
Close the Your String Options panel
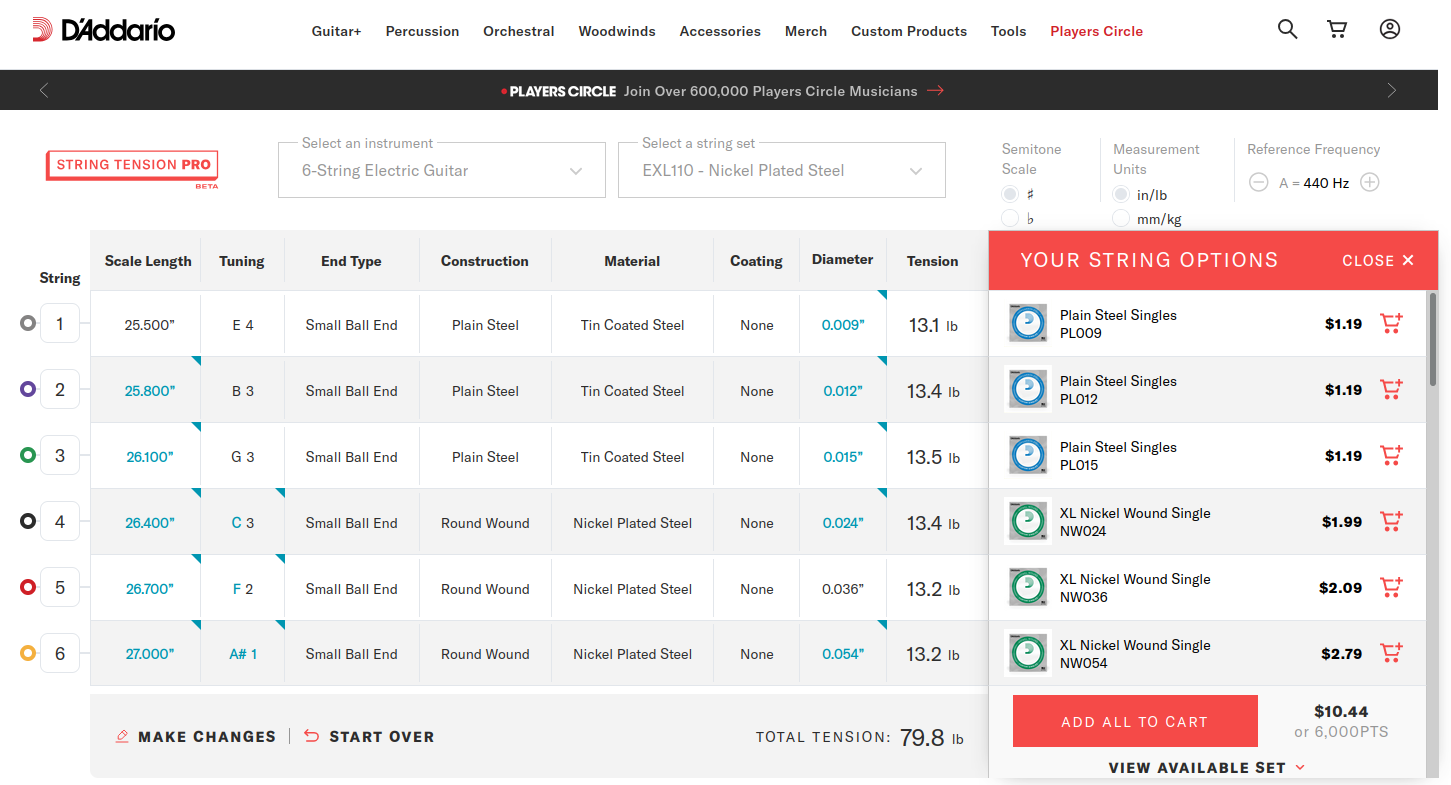click(x=1378, y=260)
